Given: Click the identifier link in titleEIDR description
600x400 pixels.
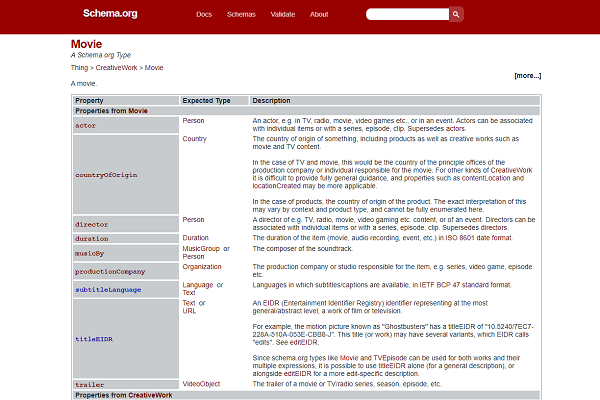Looking at the screenshot, I should 399,303.
